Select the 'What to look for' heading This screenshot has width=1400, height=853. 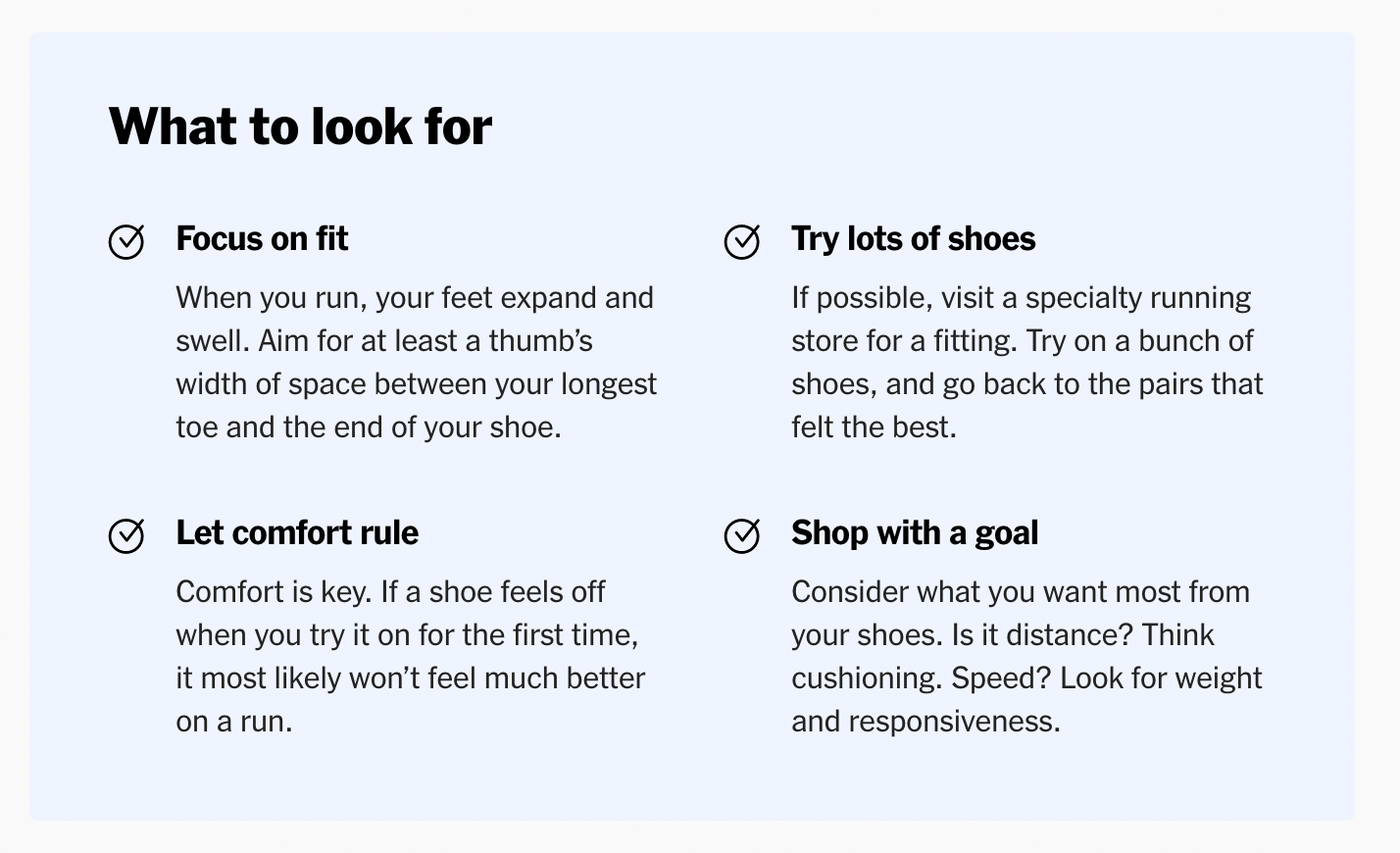point(300,126)
